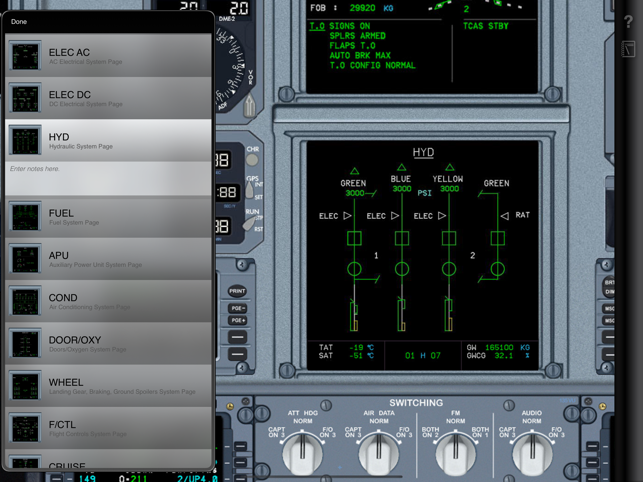
Task: Click the AUTO BRK MAX memo line
Action: point(360,55)
